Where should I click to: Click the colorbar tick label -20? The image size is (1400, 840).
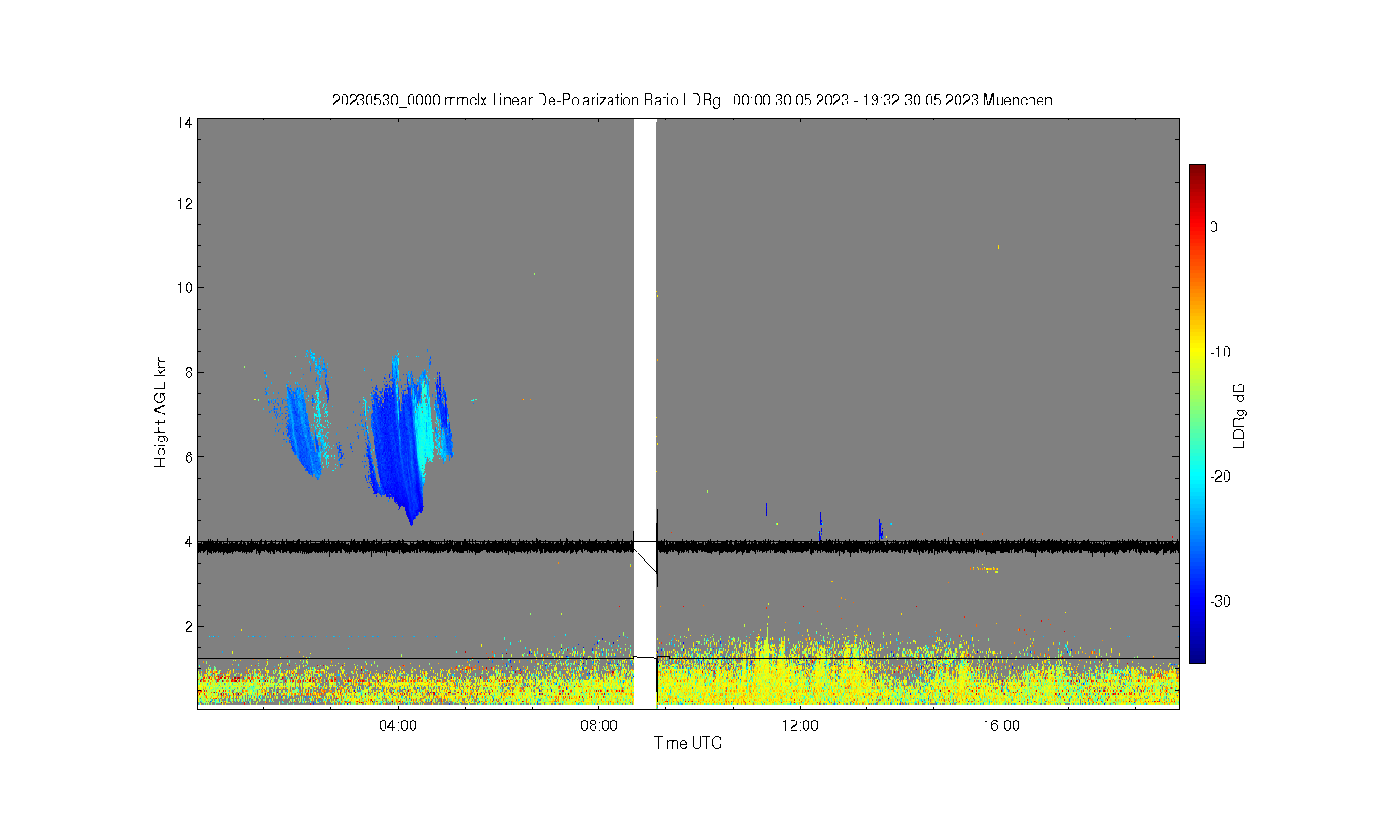[1220, 476]
